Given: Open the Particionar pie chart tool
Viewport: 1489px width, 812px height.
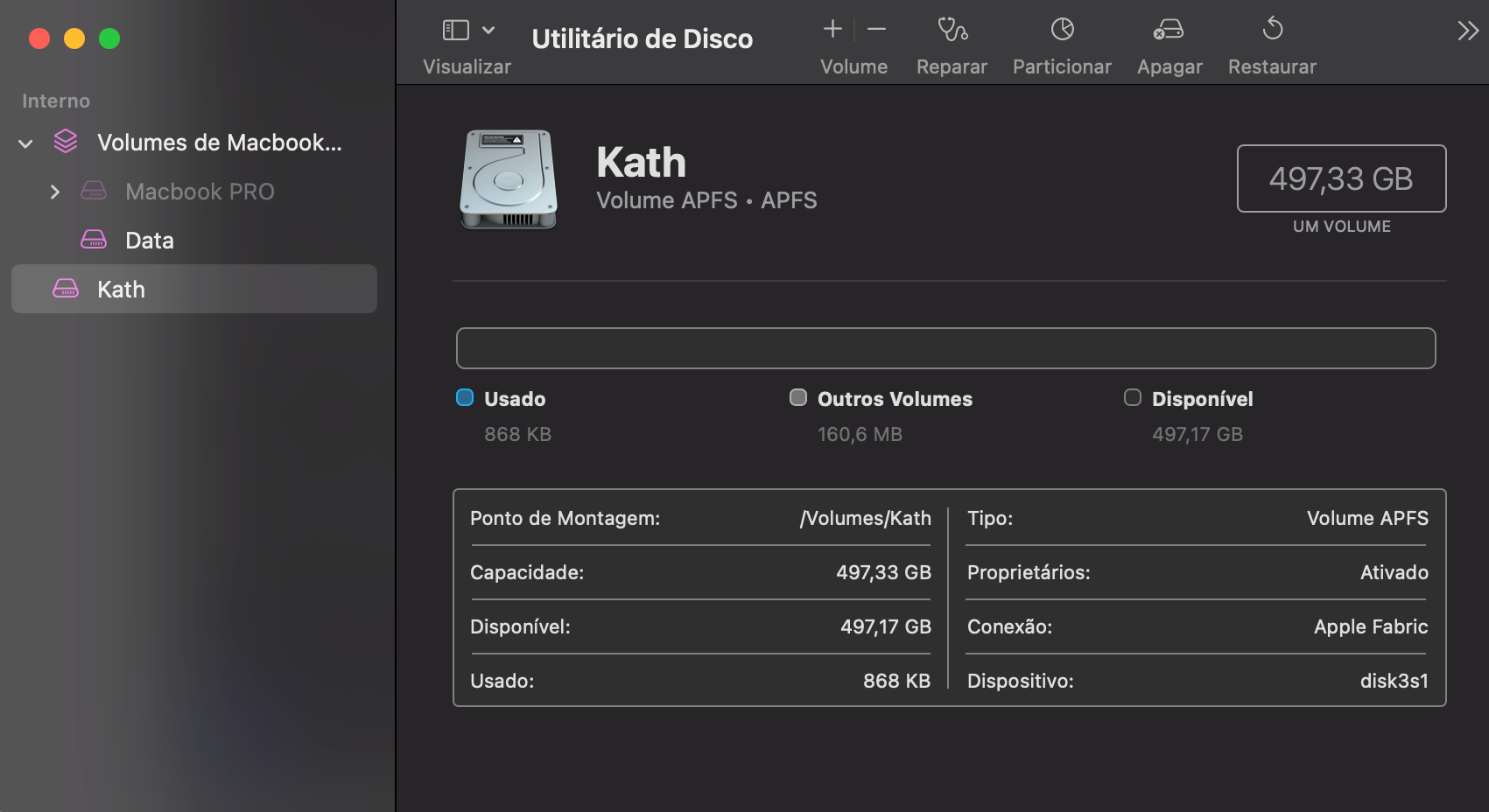Looking at the screenshot, I should coord(1062,31).
